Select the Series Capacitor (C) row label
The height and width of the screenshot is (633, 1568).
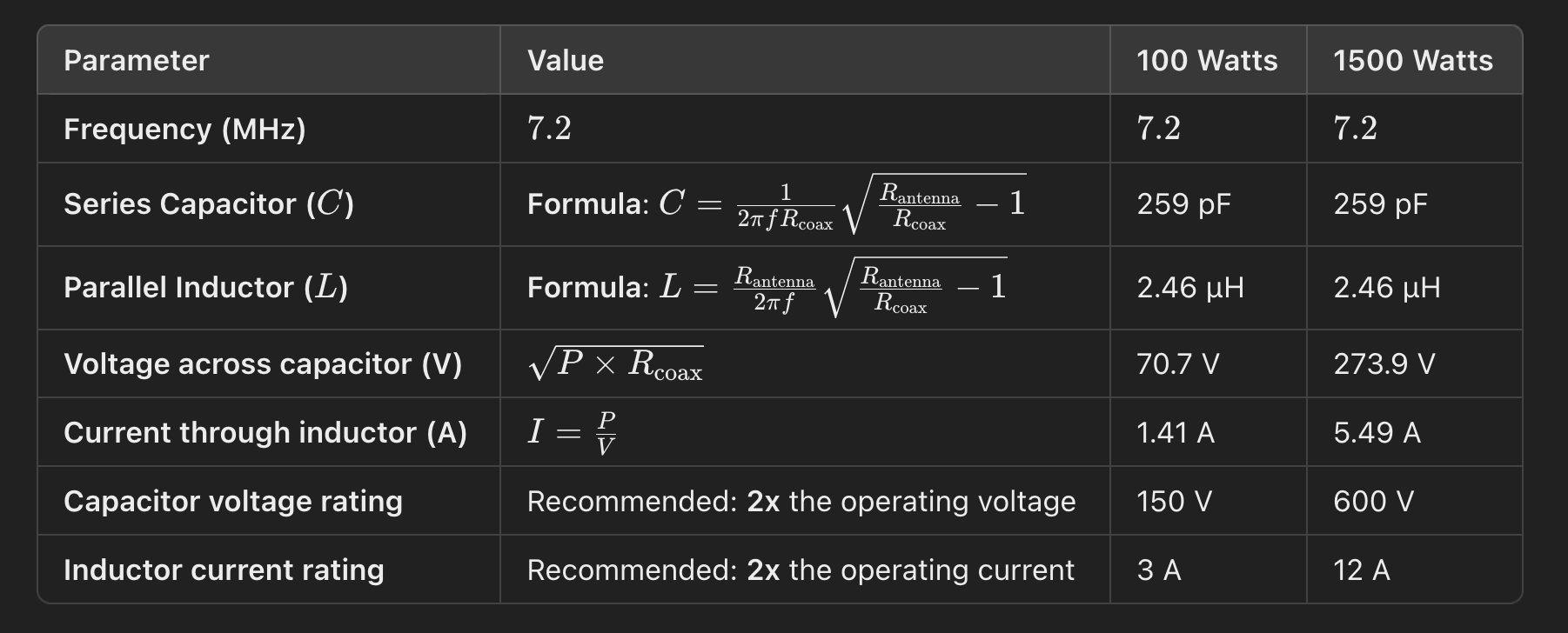[x=209, y=204]
